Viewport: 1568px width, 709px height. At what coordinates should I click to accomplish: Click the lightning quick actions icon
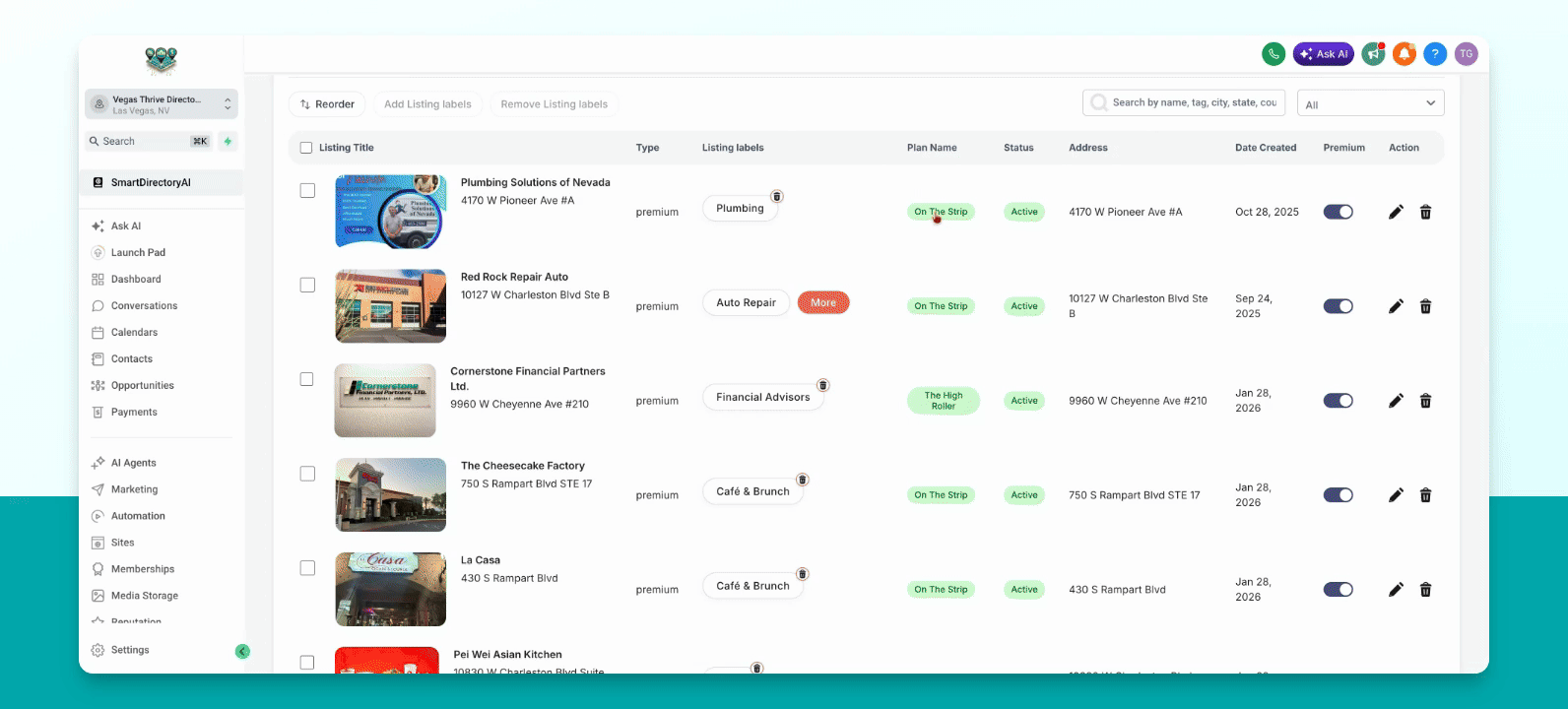(228, 142)
